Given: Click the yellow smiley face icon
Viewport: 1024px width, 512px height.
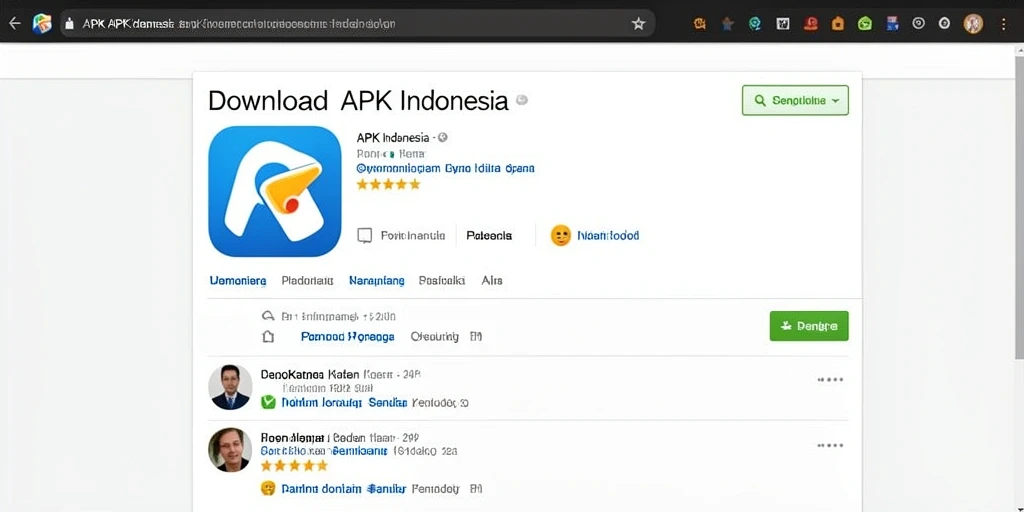Looking at the screenshot, I should [561, 236].
